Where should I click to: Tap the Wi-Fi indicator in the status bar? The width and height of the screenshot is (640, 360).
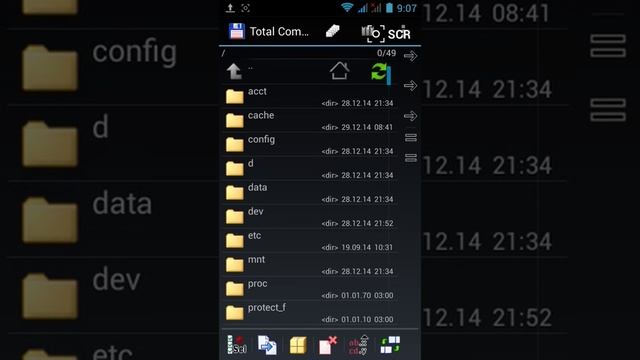pyautogui.click(x=347, y=7)
